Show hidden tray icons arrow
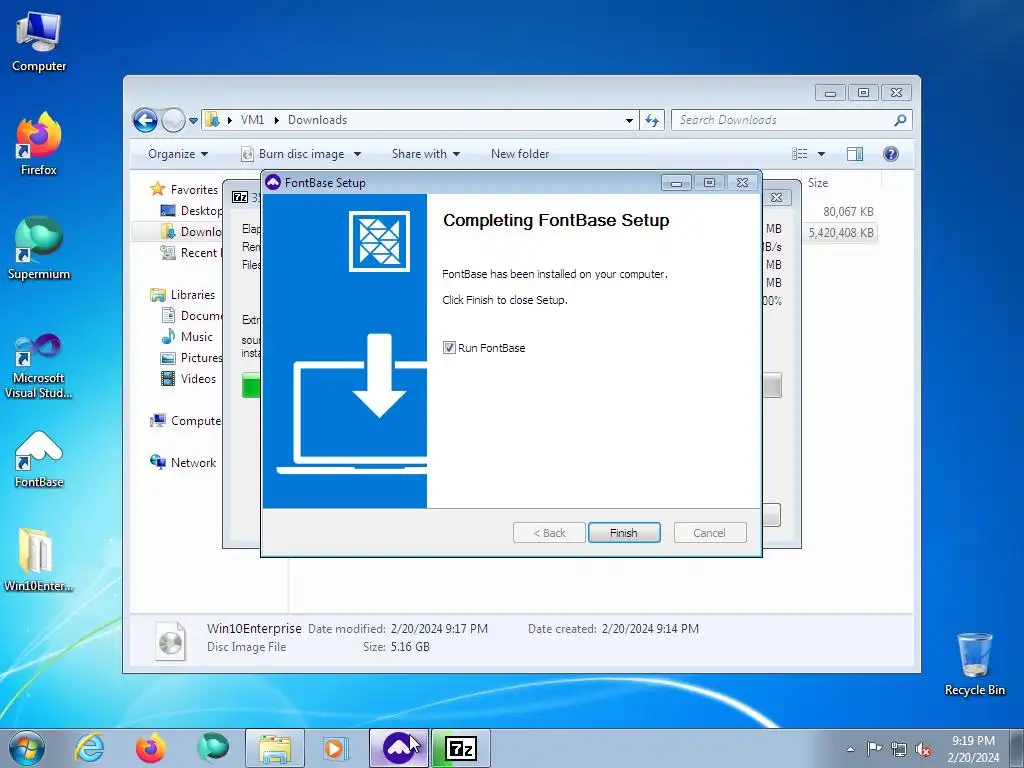This screenshot has height=768, width=1024. [x=850, y=749]
